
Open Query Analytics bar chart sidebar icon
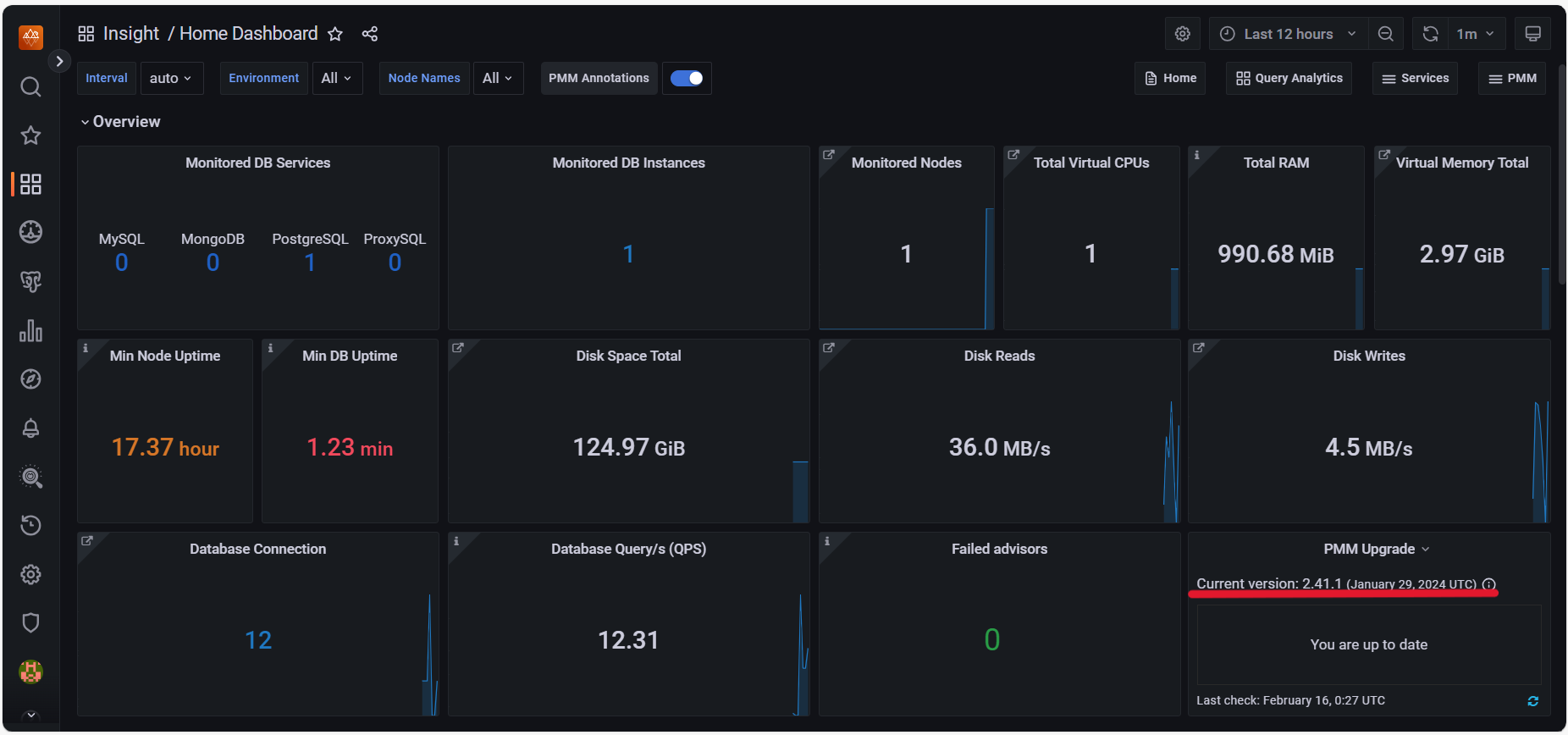tap(30, 330)
